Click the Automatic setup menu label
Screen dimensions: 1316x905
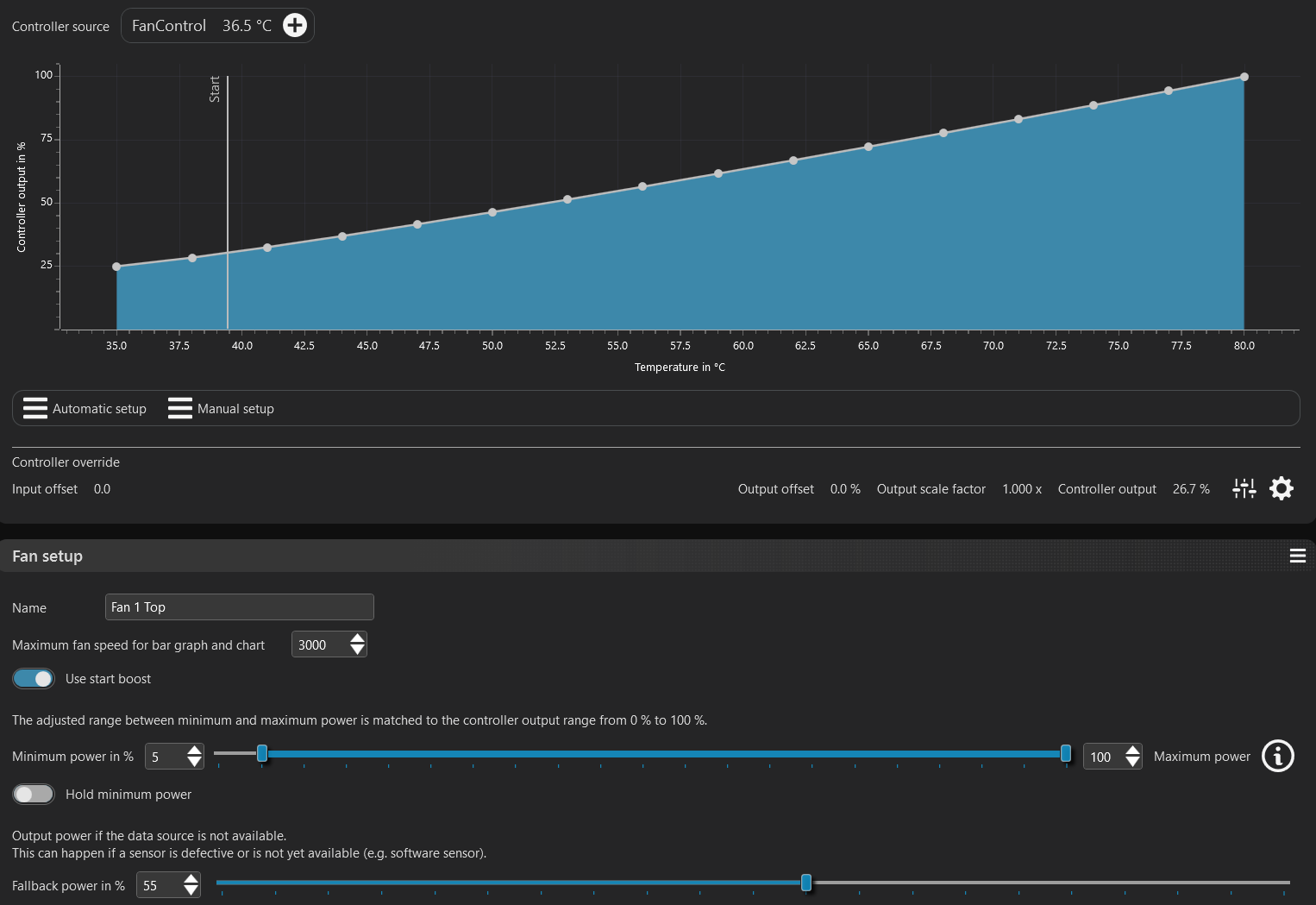99,409
